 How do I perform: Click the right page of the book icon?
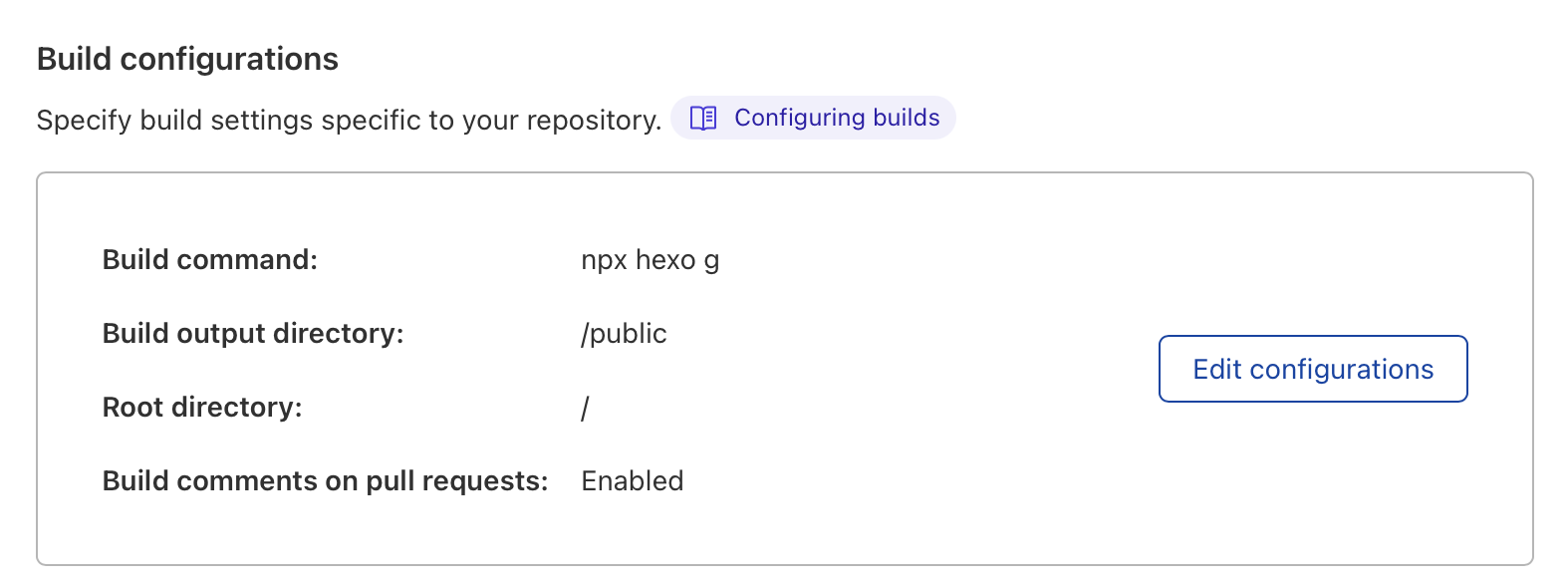click(x=707, y=118)
